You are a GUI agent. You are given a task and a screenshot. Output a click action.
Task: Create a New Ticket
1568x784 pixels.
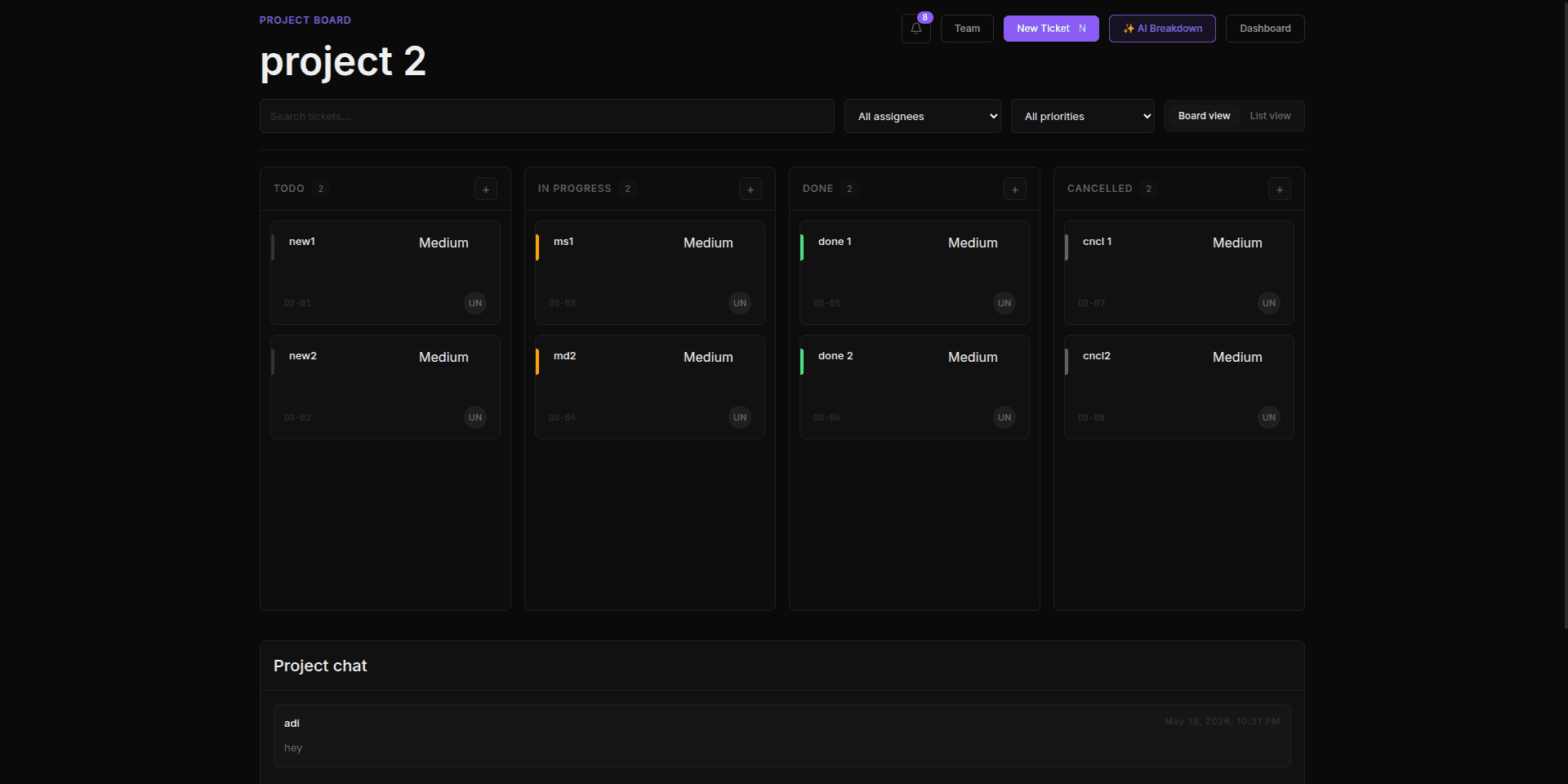pos(1051,29)
